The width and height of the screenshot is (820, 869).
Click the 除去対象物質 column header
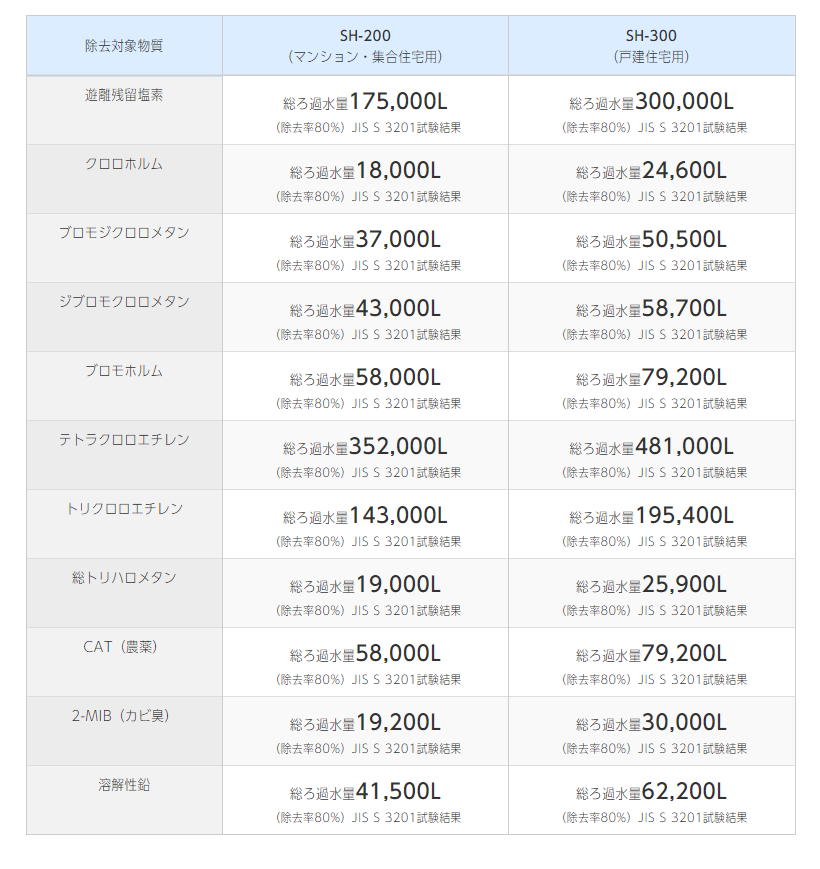tap(124, 46)
